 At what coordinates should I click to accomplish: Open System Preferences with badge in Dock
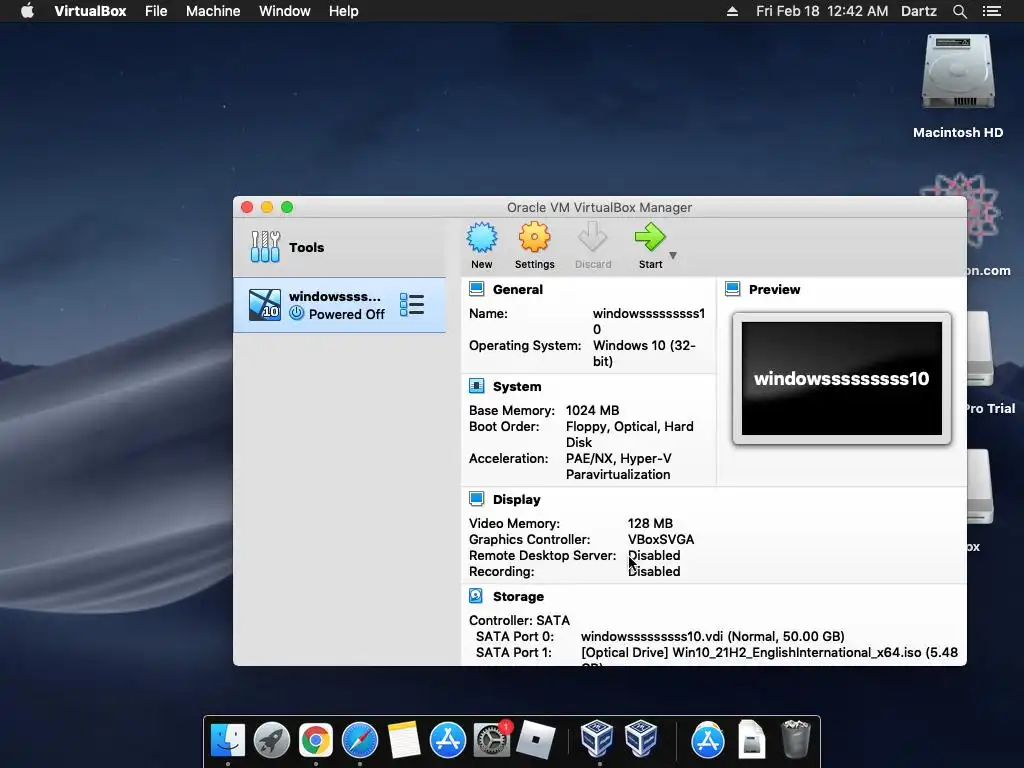coord(492,740)
